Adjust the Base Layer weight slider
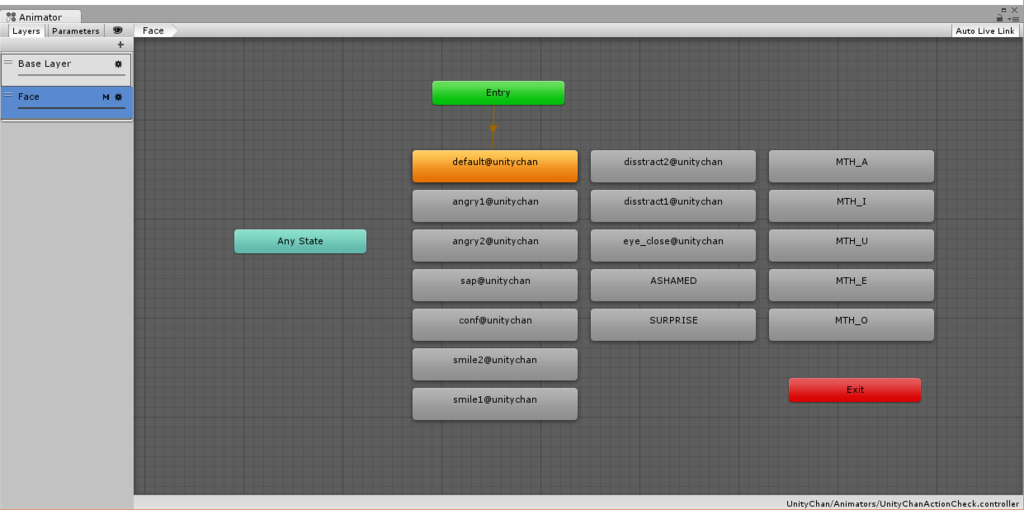The width and height of the screenshot is (1024, 510). click(71, 75)
